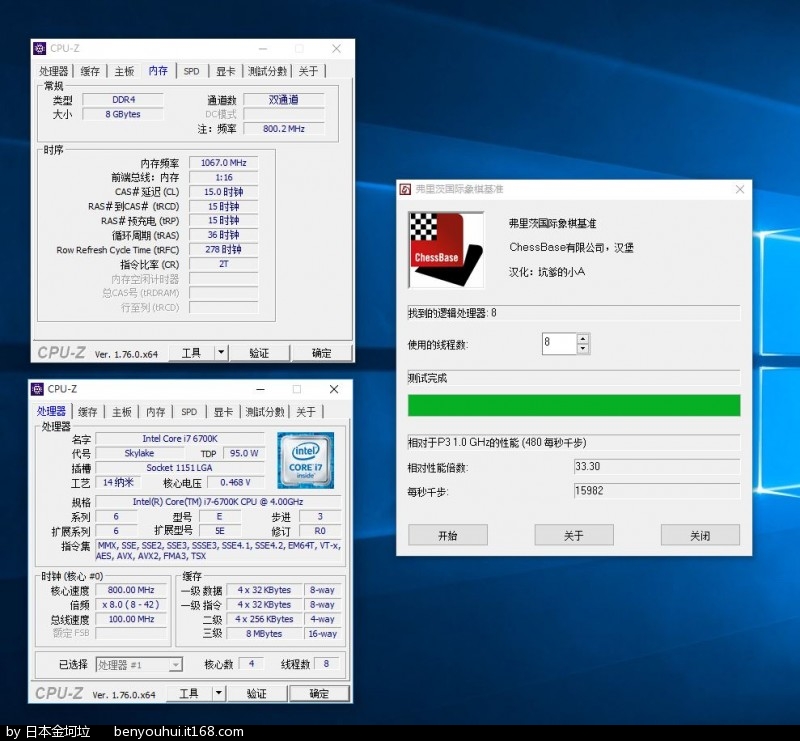Open the 处理器 tab in the CPU-Z memory window
Screen dimensions: 800x741
coord(54,71)
